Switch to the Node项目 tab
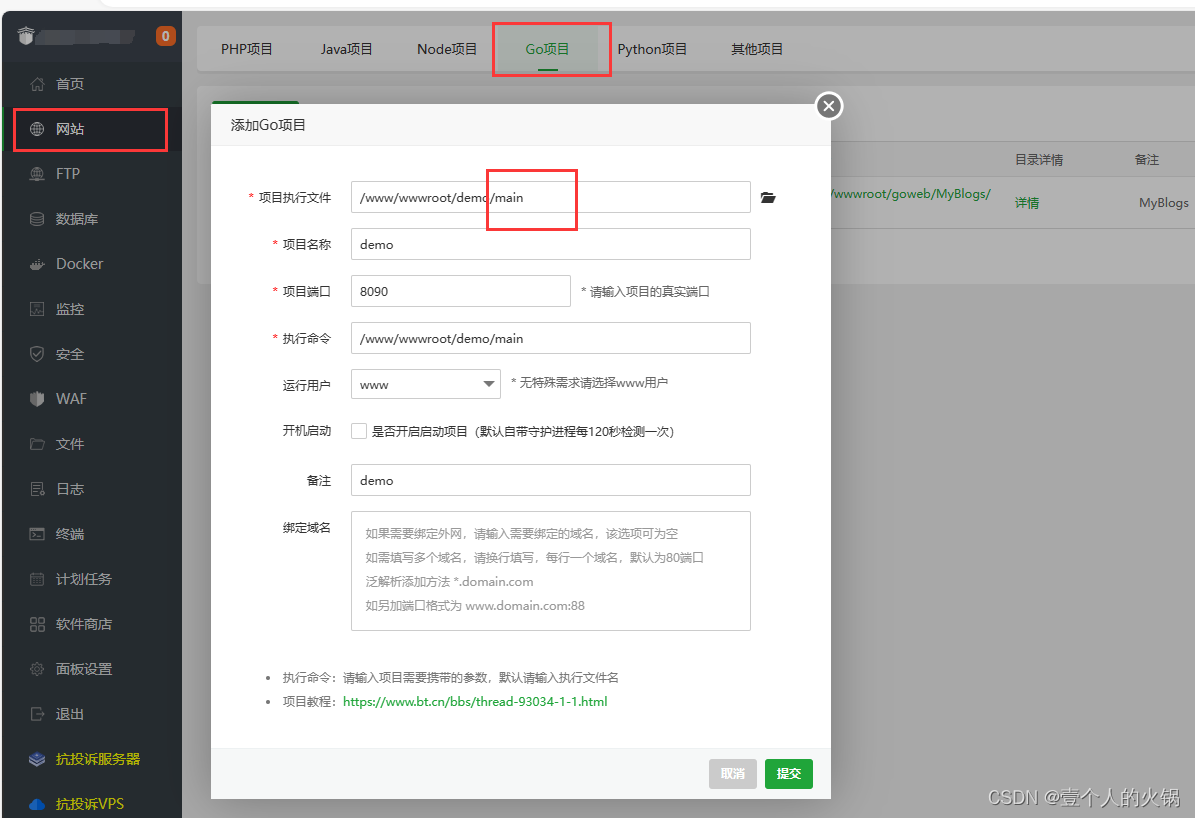The height and width of the screenshot is (818, 1195). click(446, 48)
